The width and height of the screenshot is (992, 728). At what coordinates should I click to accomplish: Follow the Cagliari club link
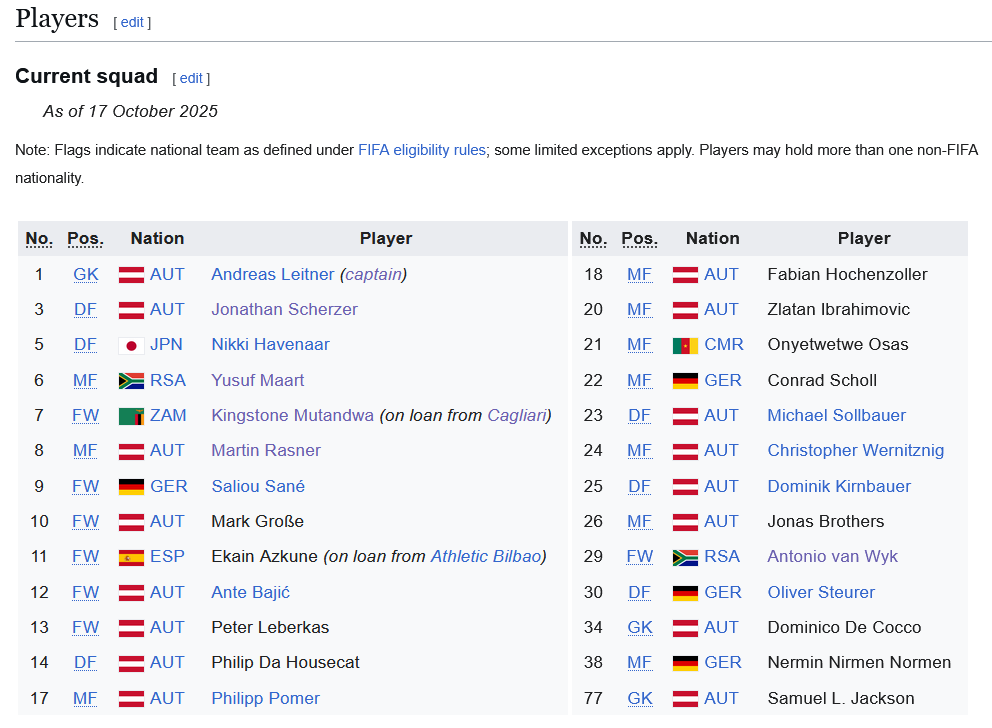(516, 415)
